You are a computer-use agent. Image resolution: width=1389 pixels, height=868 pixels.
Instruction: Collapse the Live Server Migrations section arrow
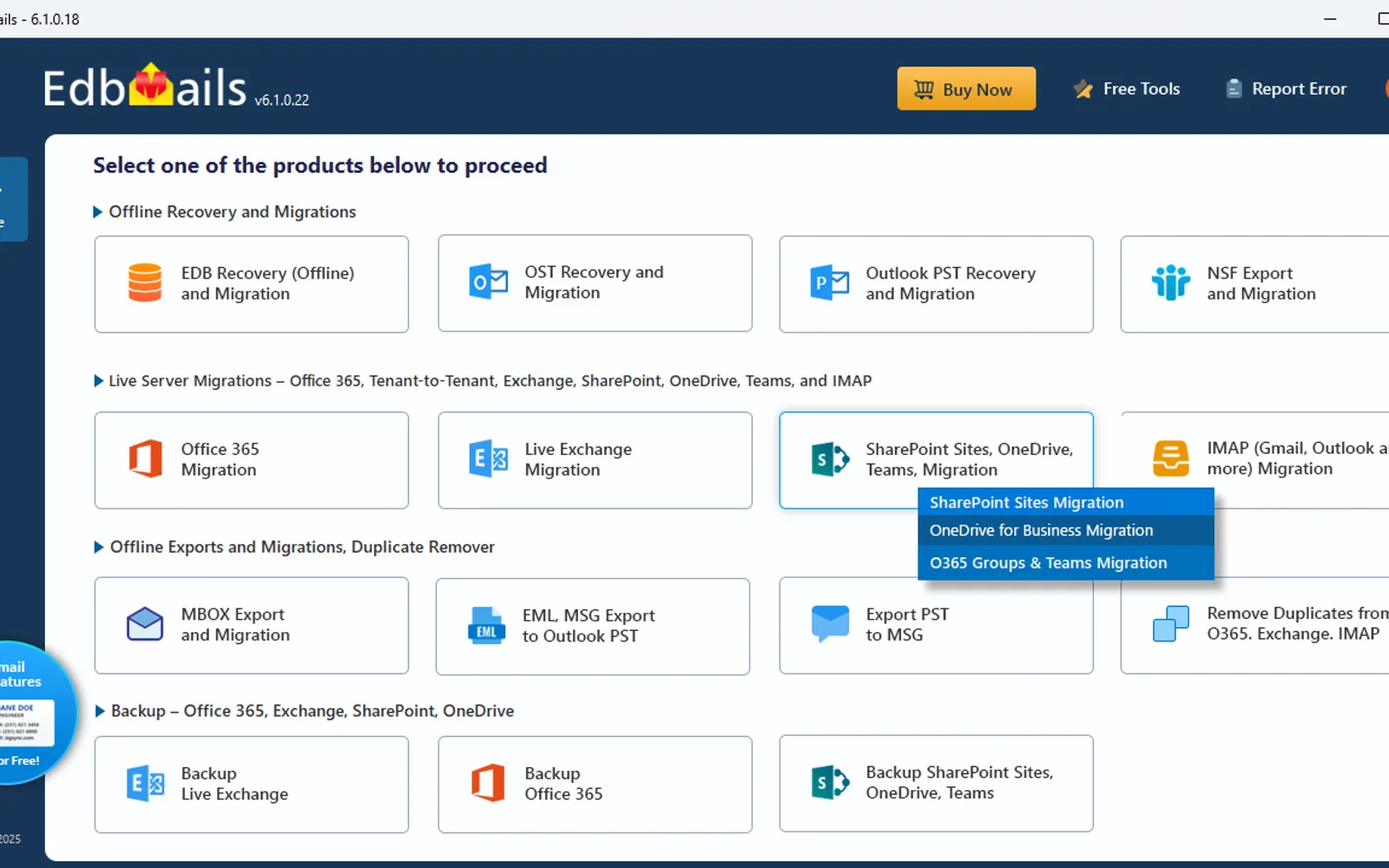(x=98, y=381)
